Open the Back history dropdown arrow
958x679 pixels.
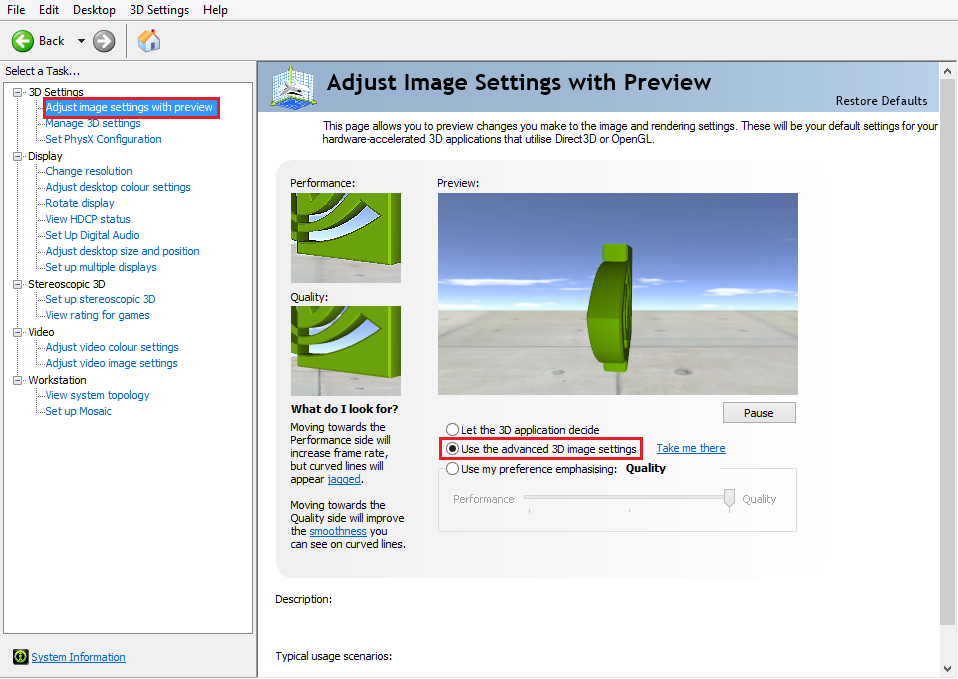(x=81, y=41)
